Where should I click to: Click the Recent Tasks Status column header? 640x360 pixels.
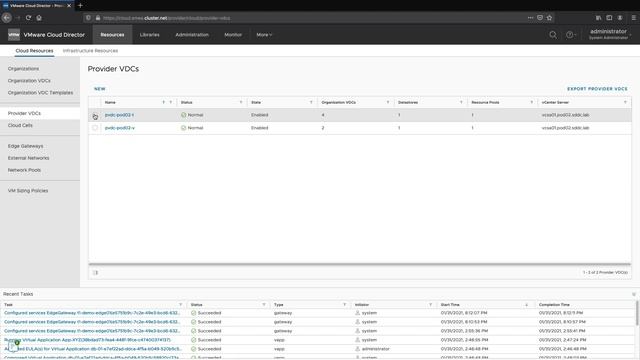coord(196,304)
